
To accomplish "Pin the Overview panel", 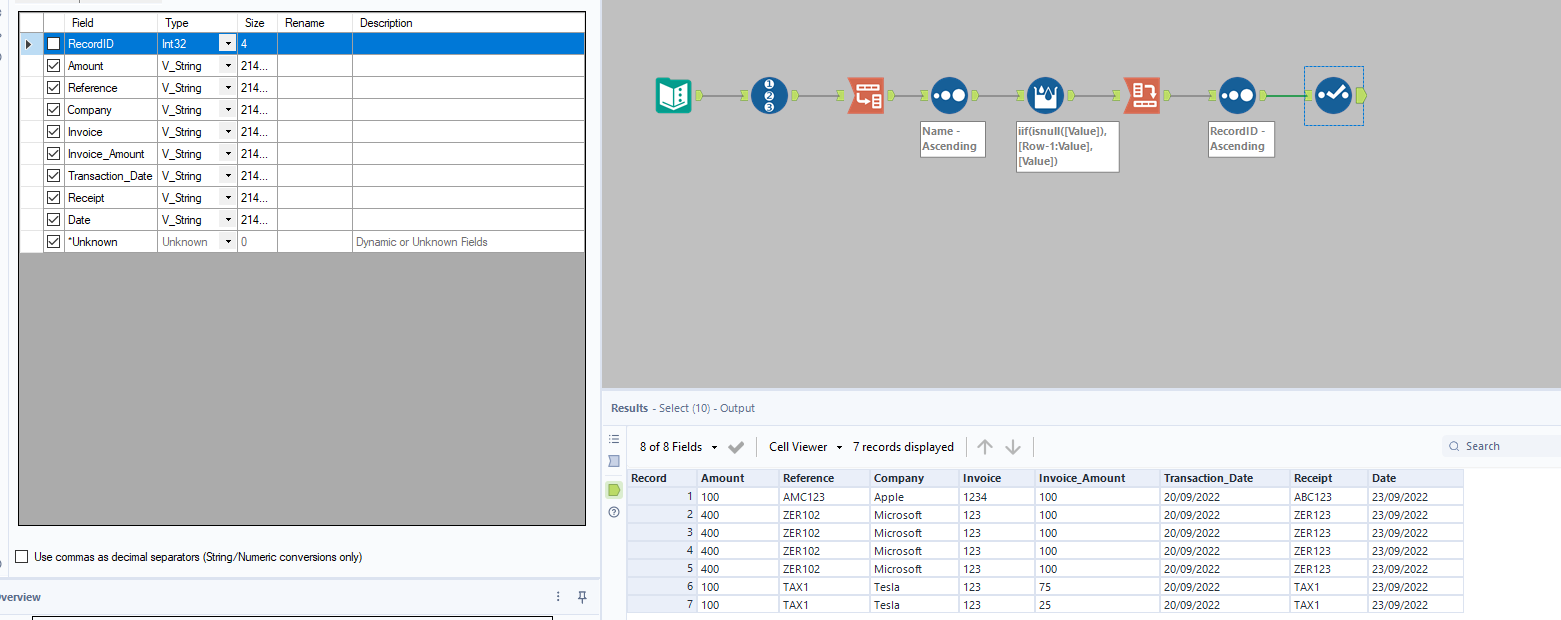I will click(582, 597).
